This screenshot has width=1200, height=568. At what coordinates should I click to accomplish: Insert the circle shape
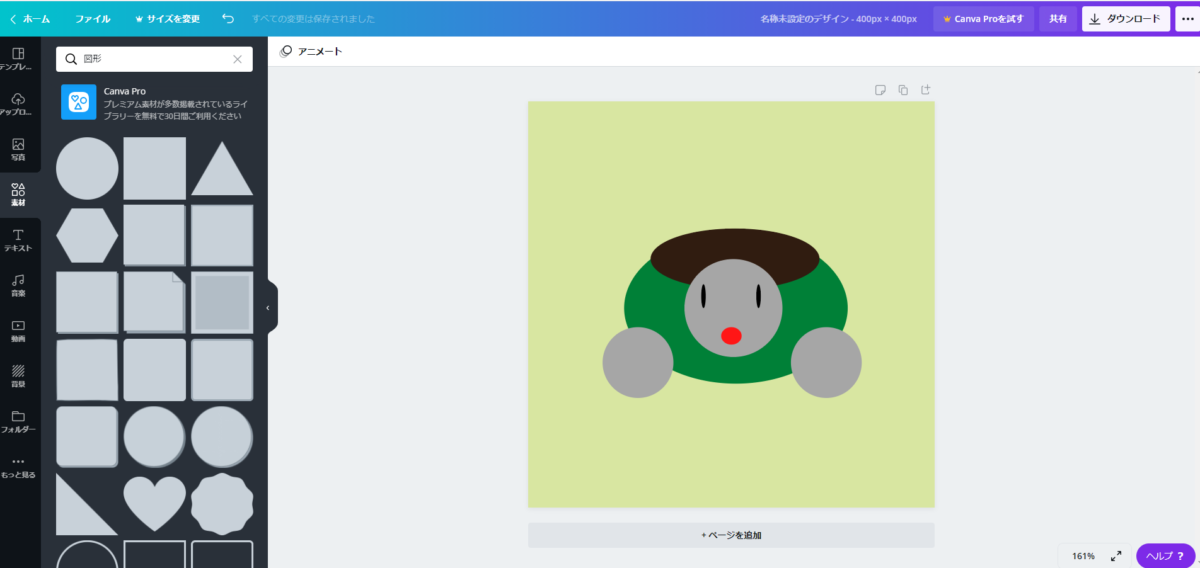(87, 168)
